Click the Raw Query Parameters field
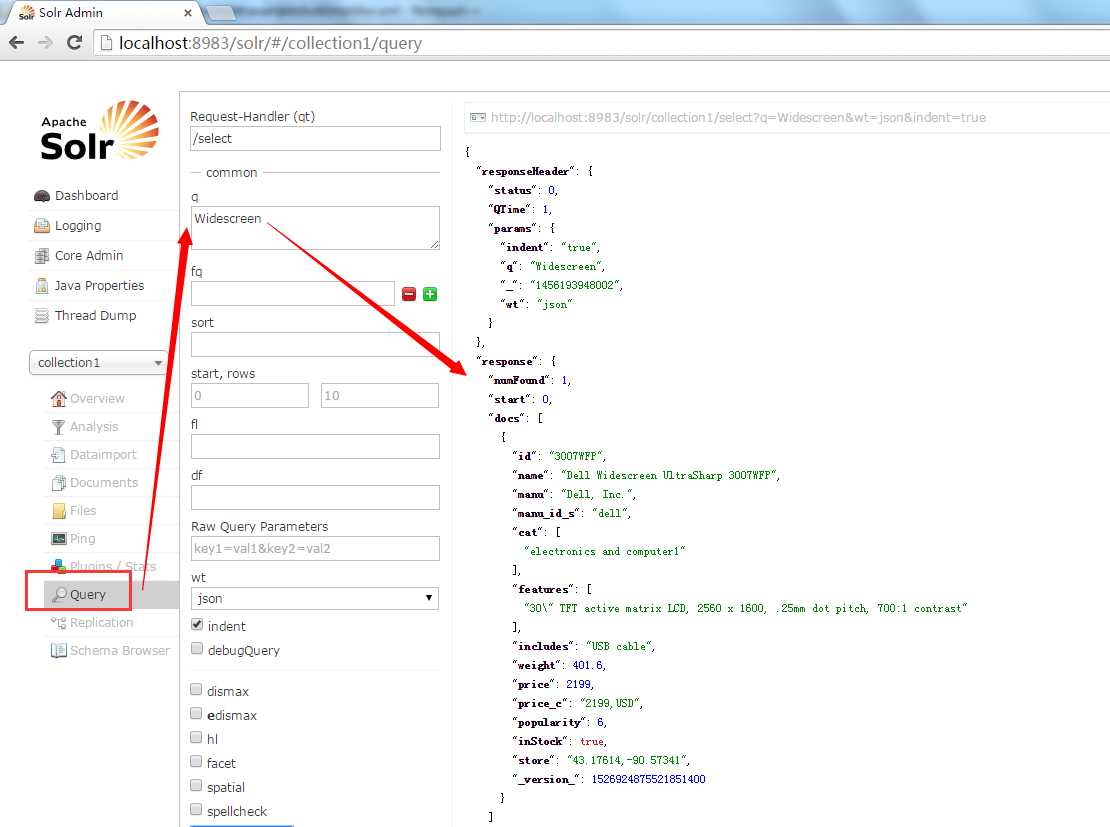Viewport: 1110px width, 827px height. pos(315,549)
